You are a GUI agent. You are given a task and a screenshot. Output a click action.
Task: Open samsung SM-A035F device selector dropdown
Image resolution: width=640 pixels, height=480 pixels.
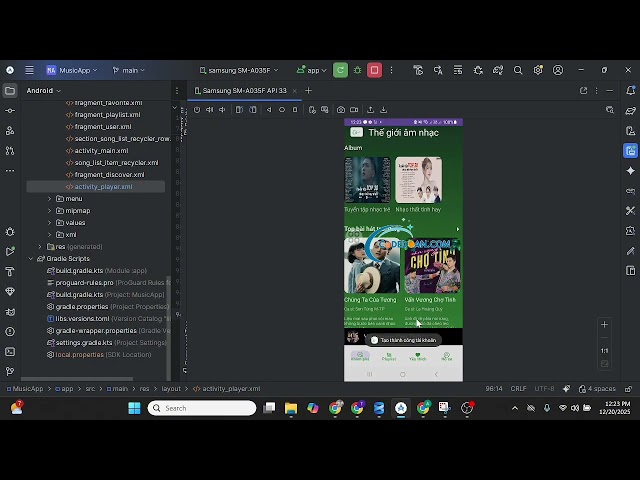[x=239, y=70]
